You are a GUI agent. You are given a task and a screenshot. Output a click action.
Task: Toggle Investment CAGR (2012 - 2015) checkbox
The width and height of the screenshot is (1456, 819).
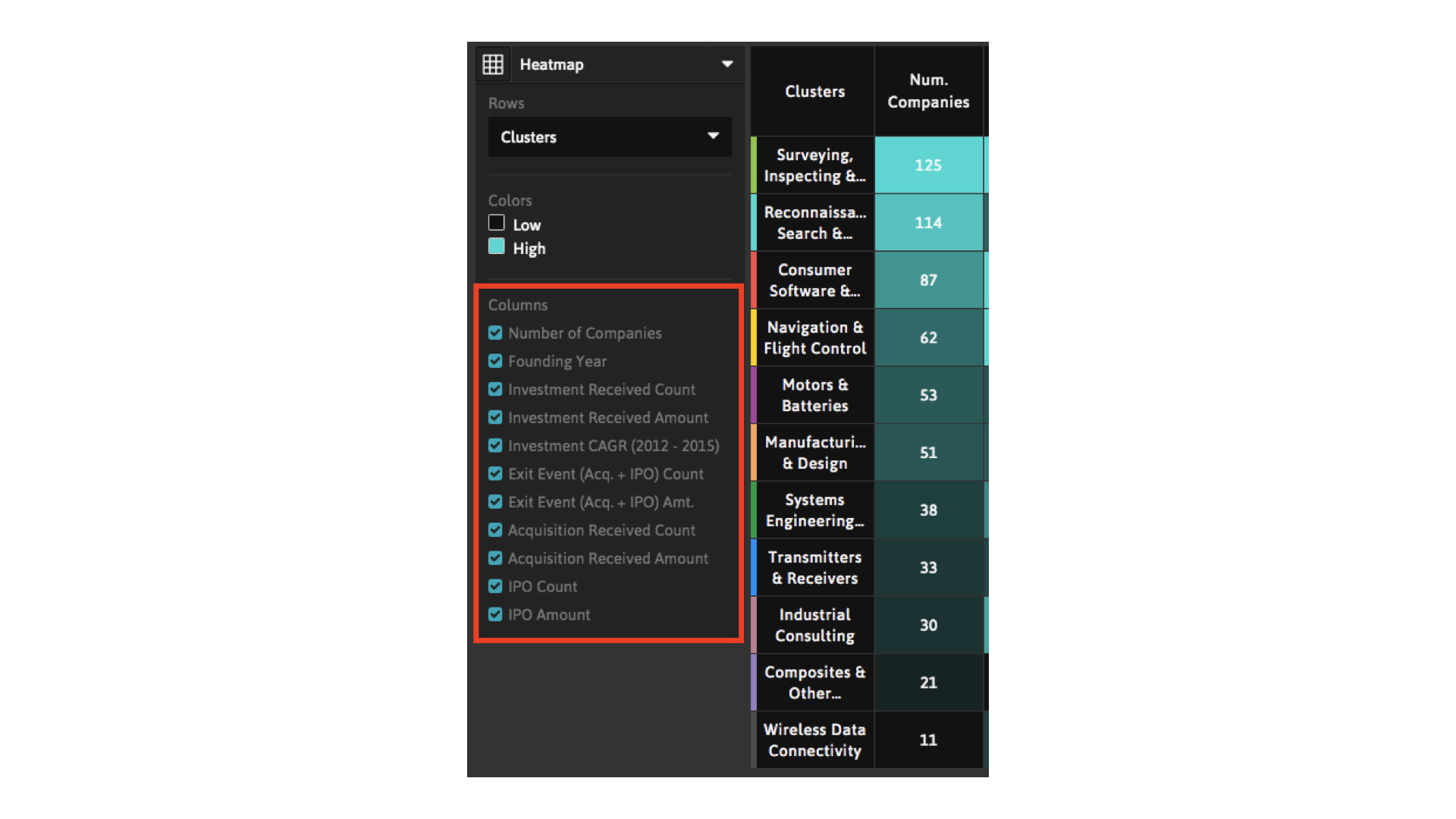(x=495, y=445)
